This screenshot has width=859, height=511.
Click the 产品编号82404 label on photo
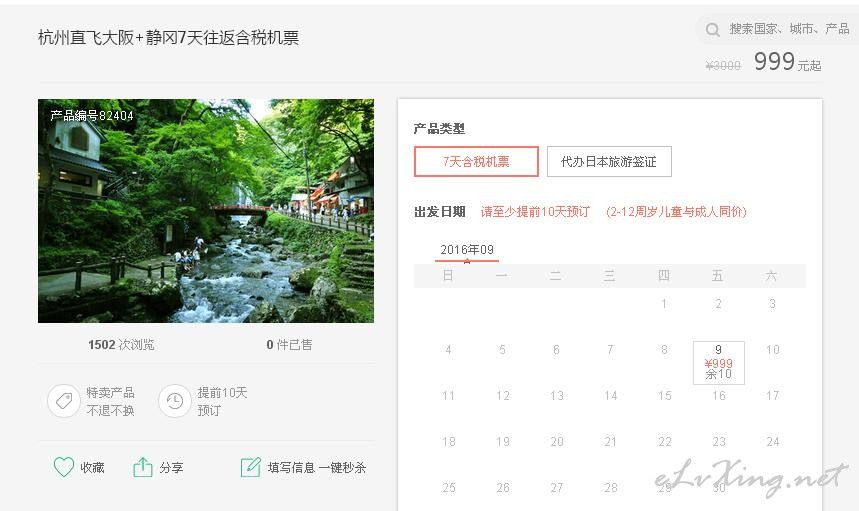pyautogui.click(x=92, y=116)
